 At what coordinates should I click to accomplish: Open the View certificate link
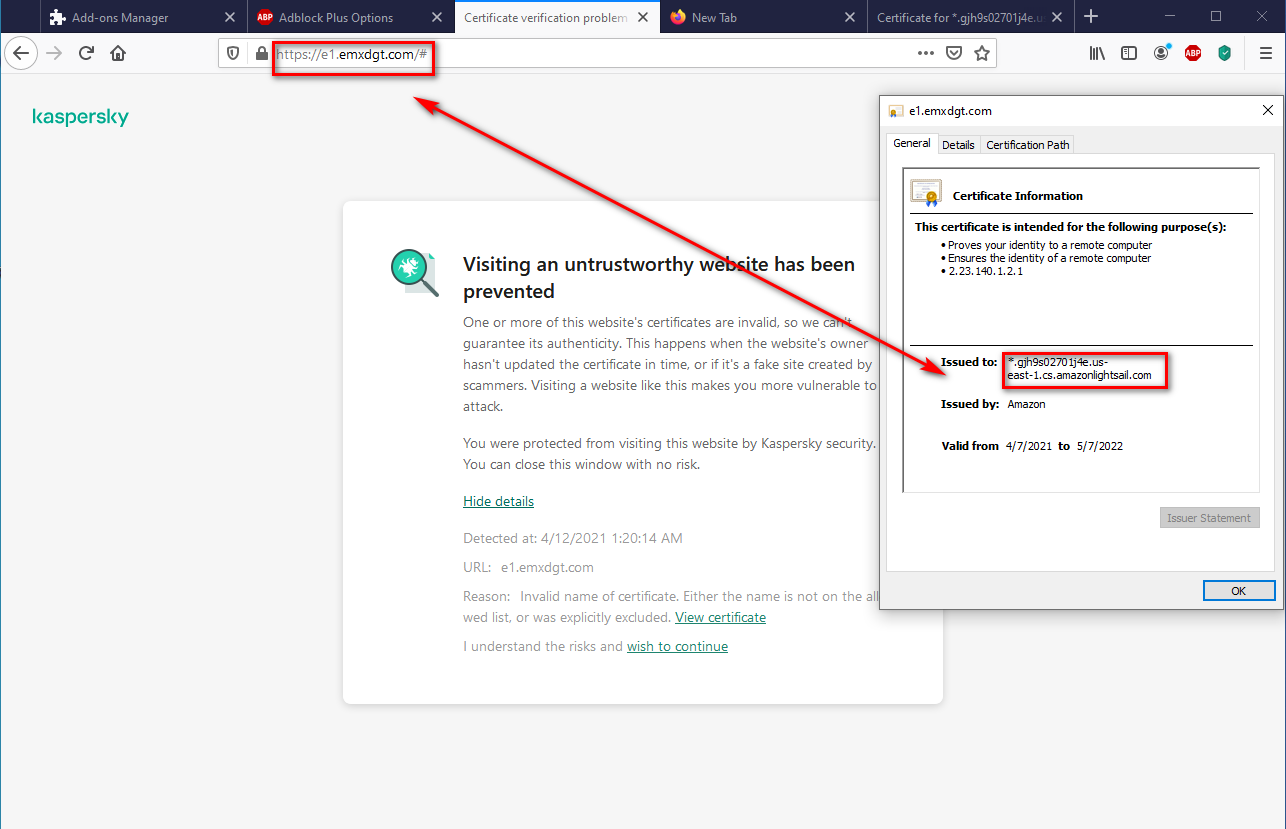720,617
